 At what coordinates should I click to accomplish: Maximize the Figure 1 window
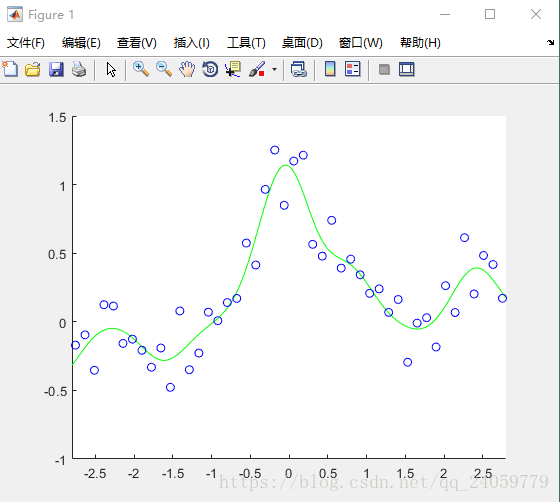coord(490,14)
